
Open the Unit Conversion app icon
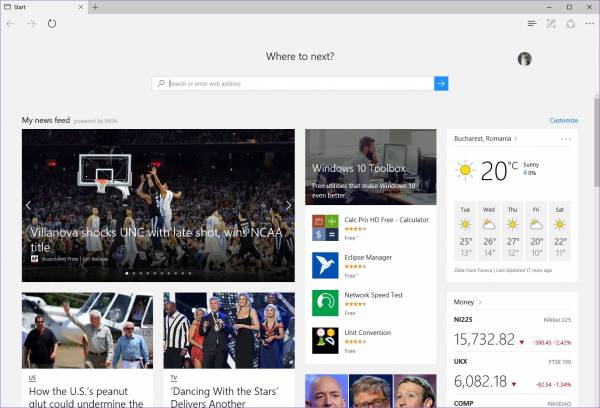coord(325,340)
